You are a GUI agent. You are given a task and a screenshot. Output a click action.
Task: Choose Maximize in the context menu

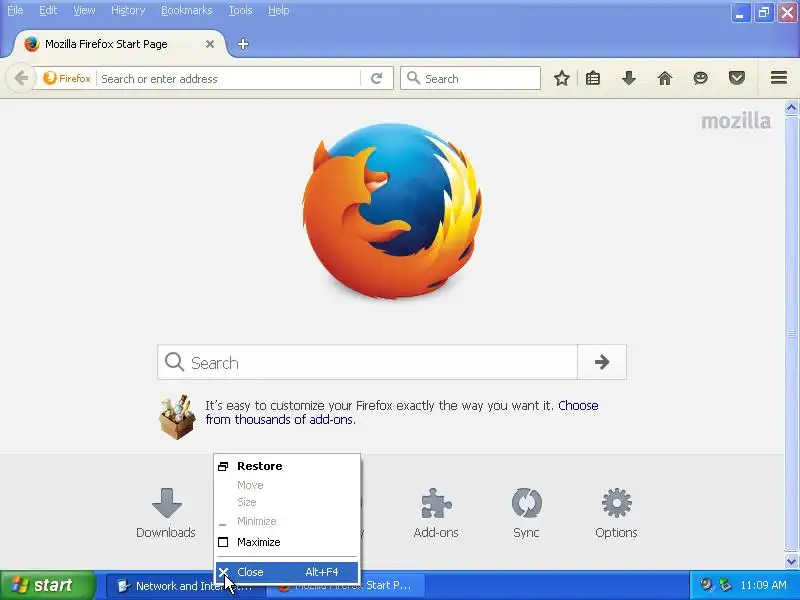[287, 542]
